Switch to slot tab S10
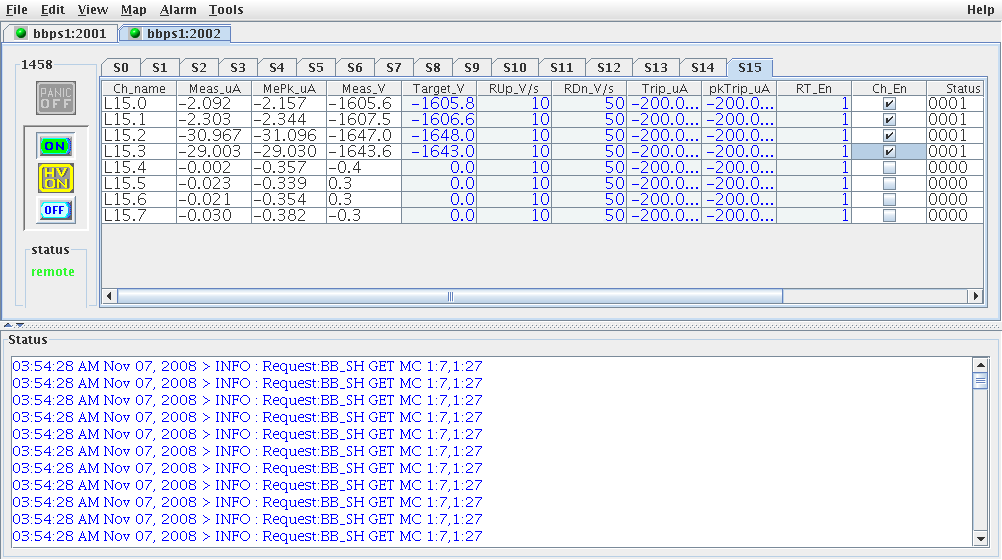 [514, 68]
